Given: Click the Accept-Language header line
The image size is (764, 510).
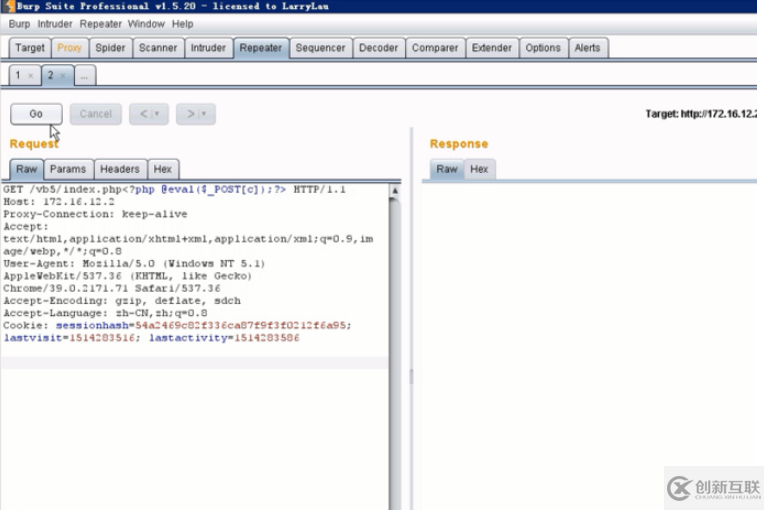Looking at the screenshot, I should 105,313.
